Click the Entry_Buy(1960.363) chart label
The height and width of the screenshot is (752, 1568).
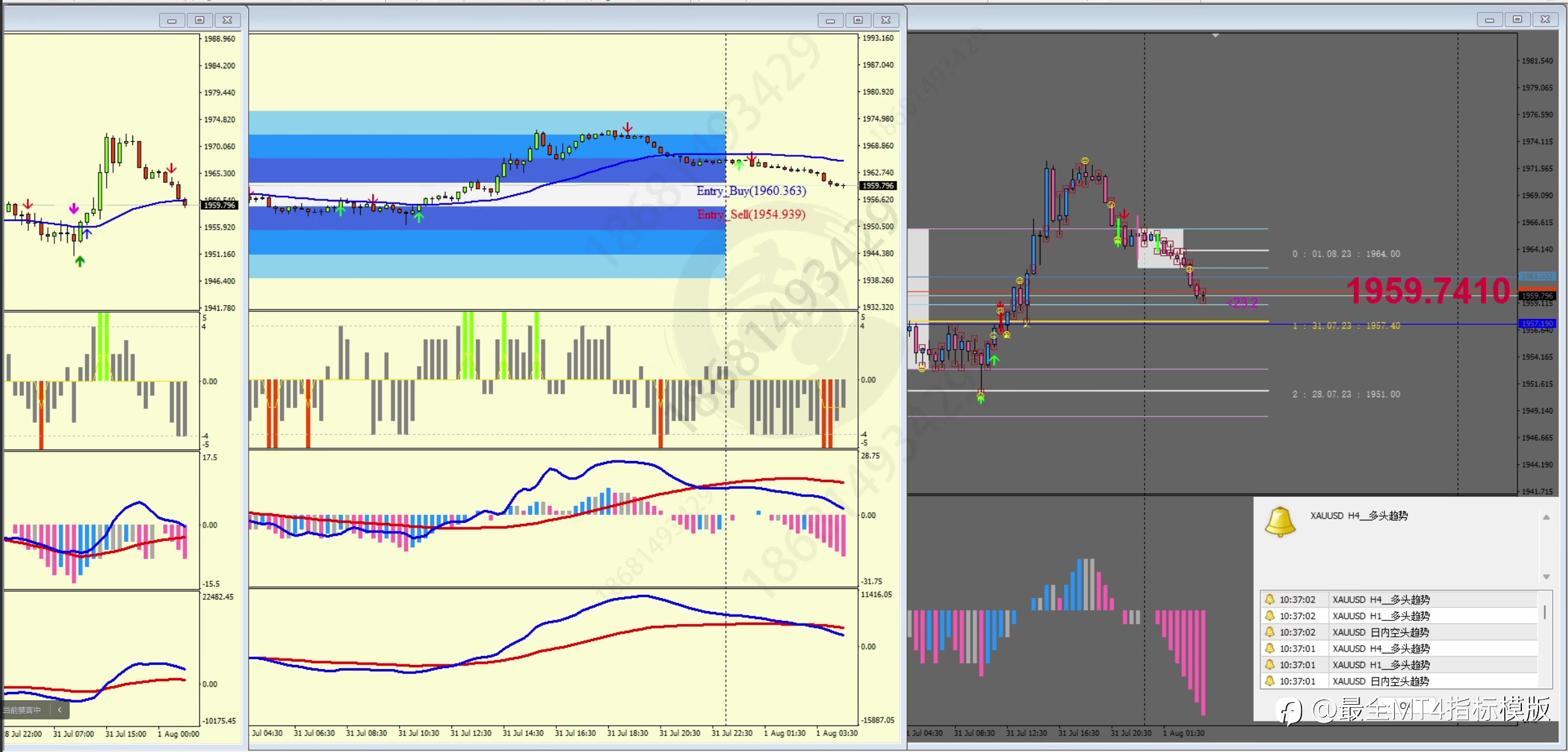(751, 191)
